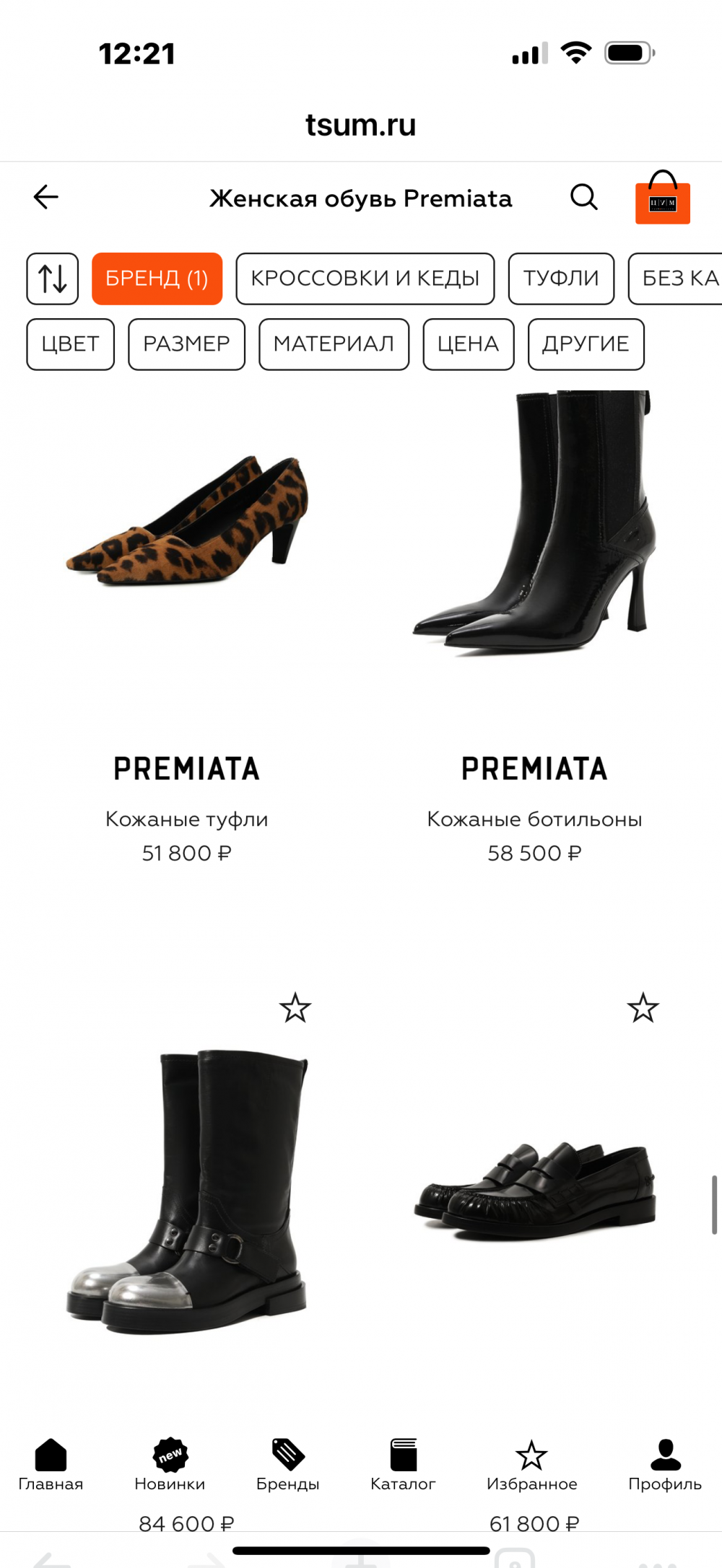Open the ЦВЕТ color filter
The height and width of the screenshot is (1568, 722).
click(x=71, y=344)
